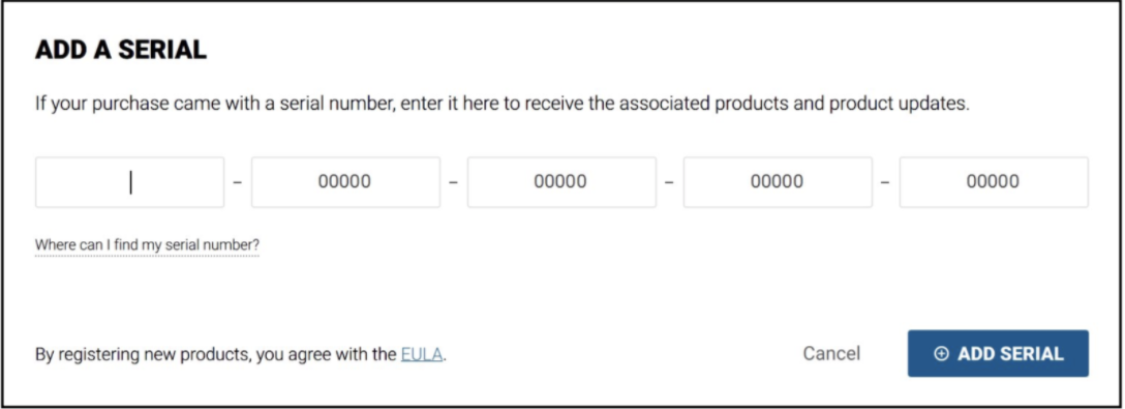This screenshot has width=1125, height=409.
Task: Open "Where can I find my serial number?"
Action: (147, 245)
